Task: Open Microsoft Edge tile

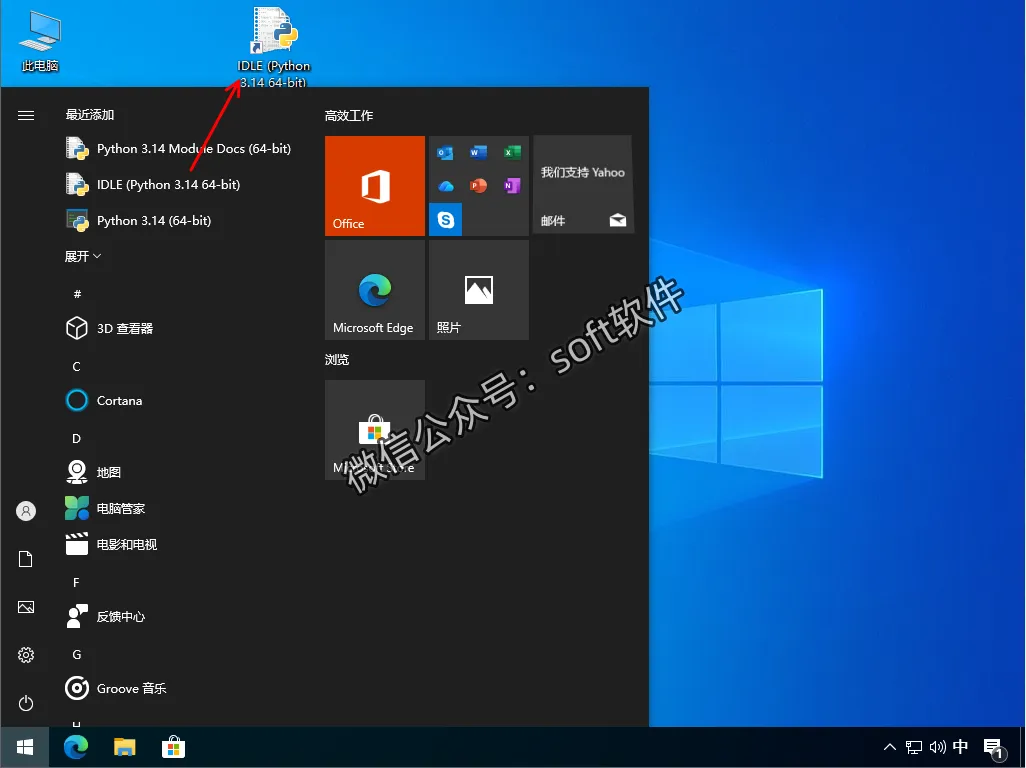Action: point(375,290)
